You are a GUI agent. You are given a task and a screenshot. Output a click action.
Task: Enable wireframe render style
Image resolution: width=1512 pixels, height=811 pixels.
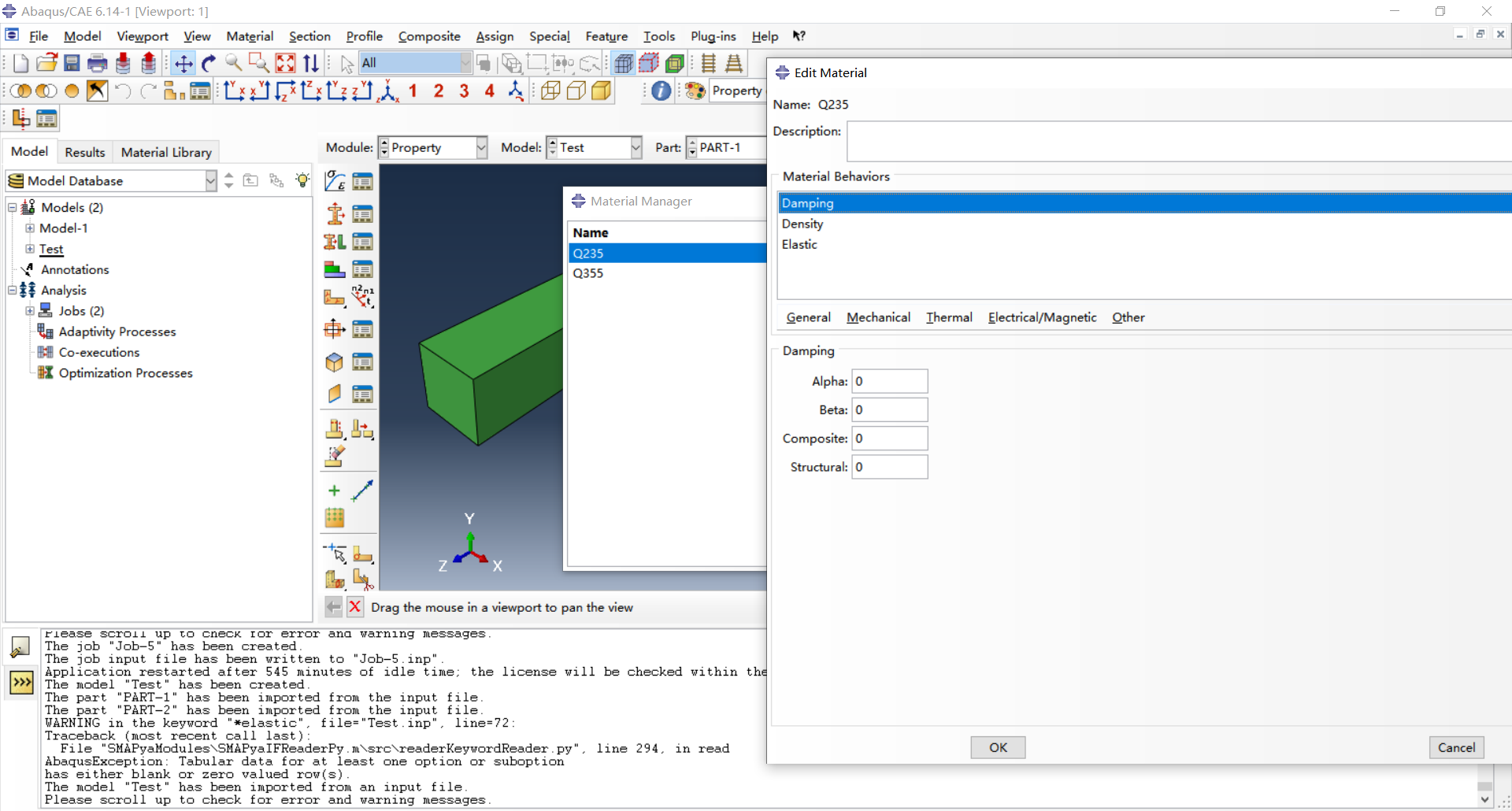[x=550, y=91]
